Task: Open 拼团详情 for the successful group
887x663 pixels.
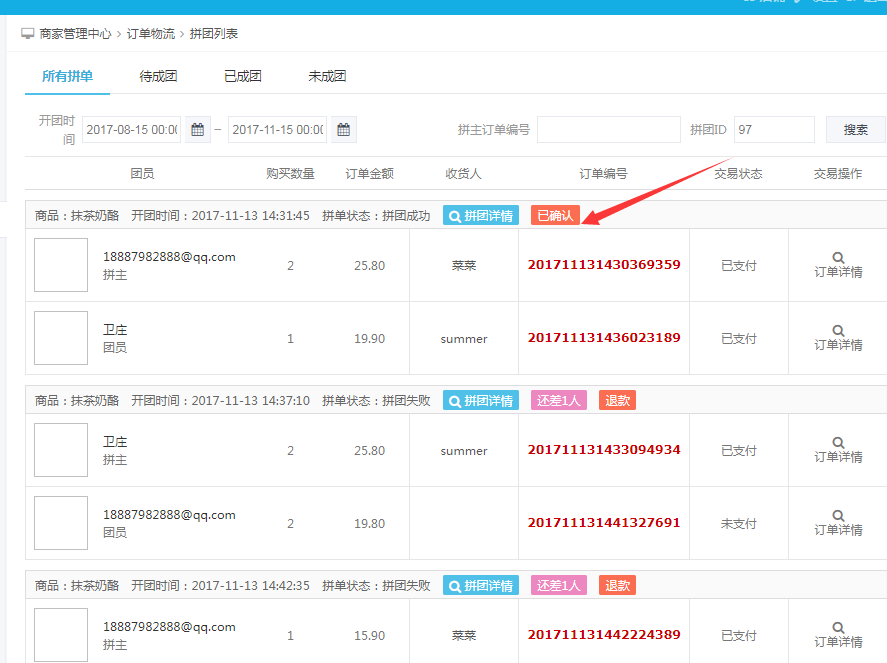Action: click(x=481, y=215)
